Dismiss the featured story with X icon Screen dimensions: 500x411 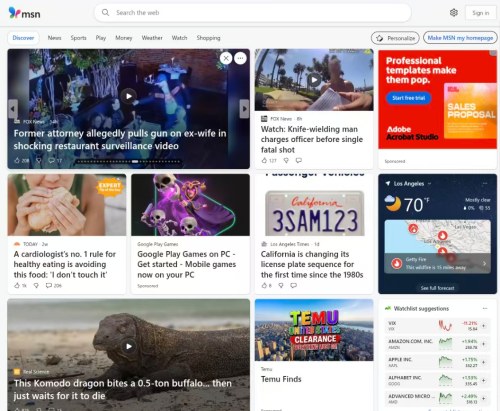coord(226,58)
